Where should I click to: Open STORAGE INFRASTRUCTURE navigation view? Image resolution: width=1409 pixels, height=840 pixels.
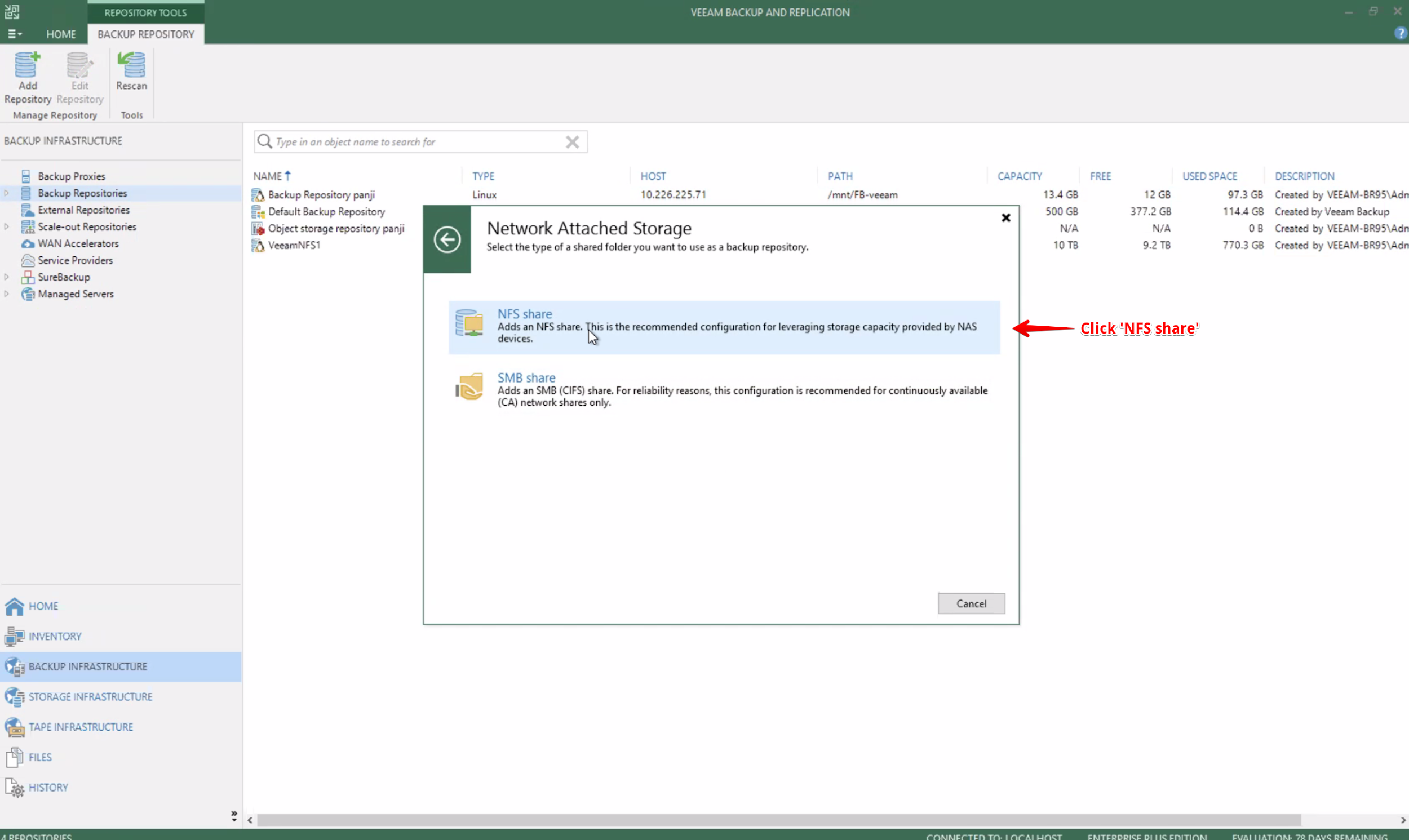(91, 697)
